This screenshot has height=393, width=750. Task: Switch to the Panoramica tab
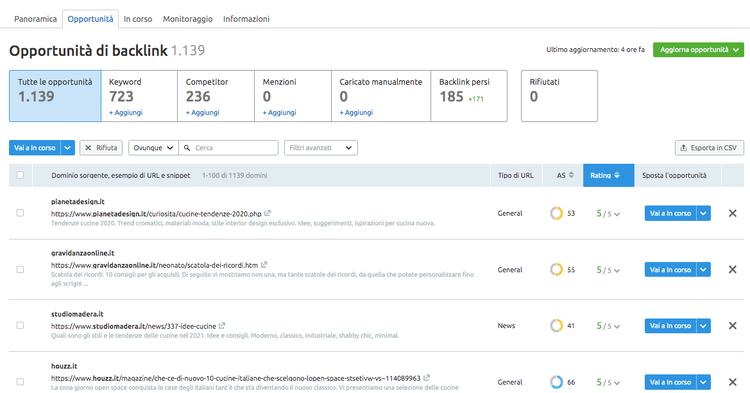(x=35, y=19)
